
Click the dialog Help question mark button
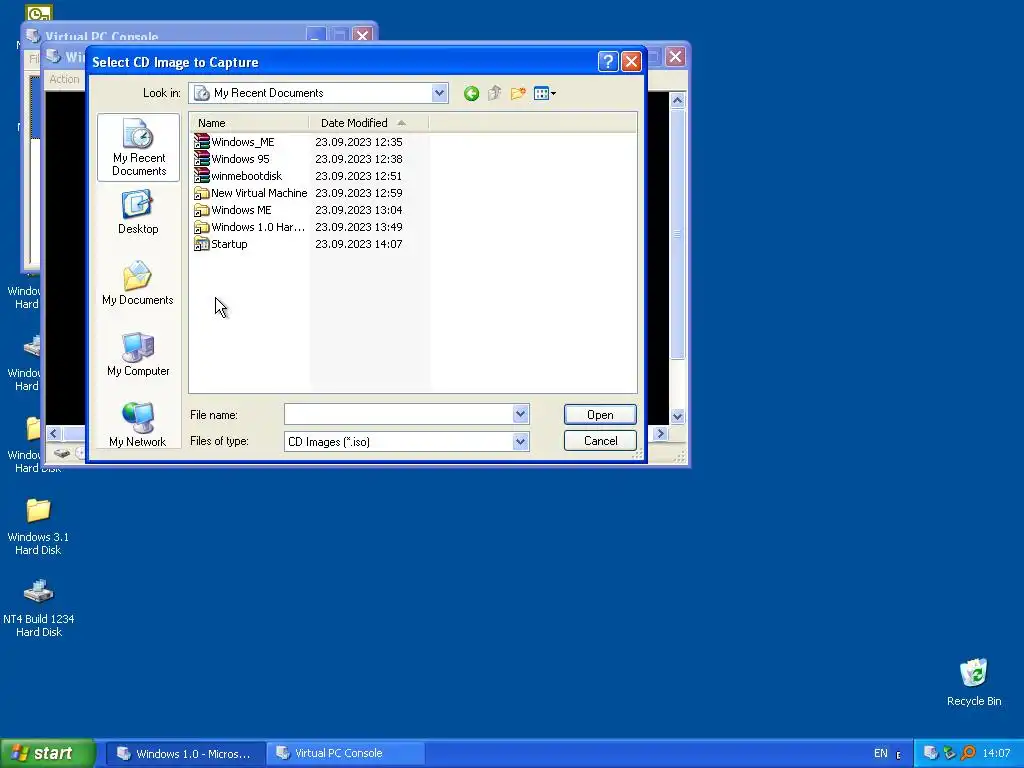(608, 61)
